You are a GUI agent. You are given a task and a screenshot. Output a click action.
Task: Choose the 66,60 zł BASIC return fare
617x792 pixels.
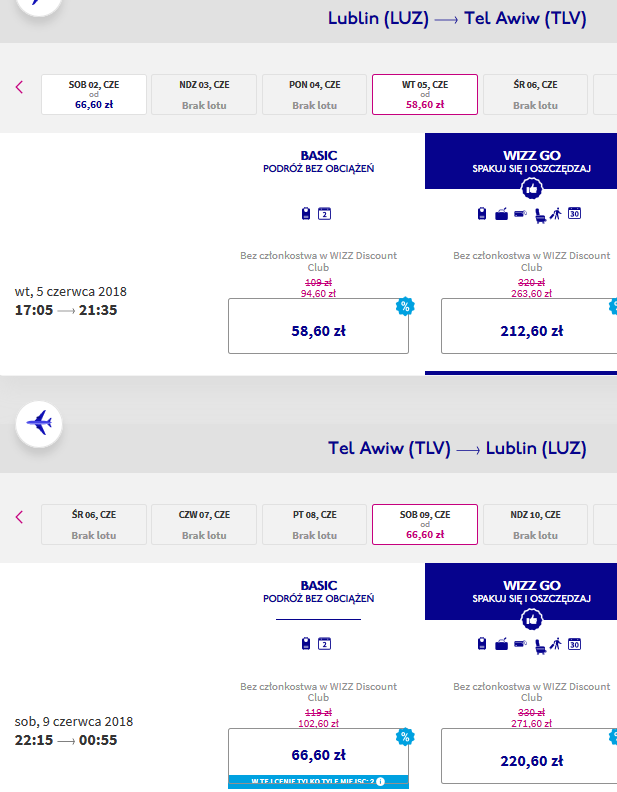(x=319, y=756)
